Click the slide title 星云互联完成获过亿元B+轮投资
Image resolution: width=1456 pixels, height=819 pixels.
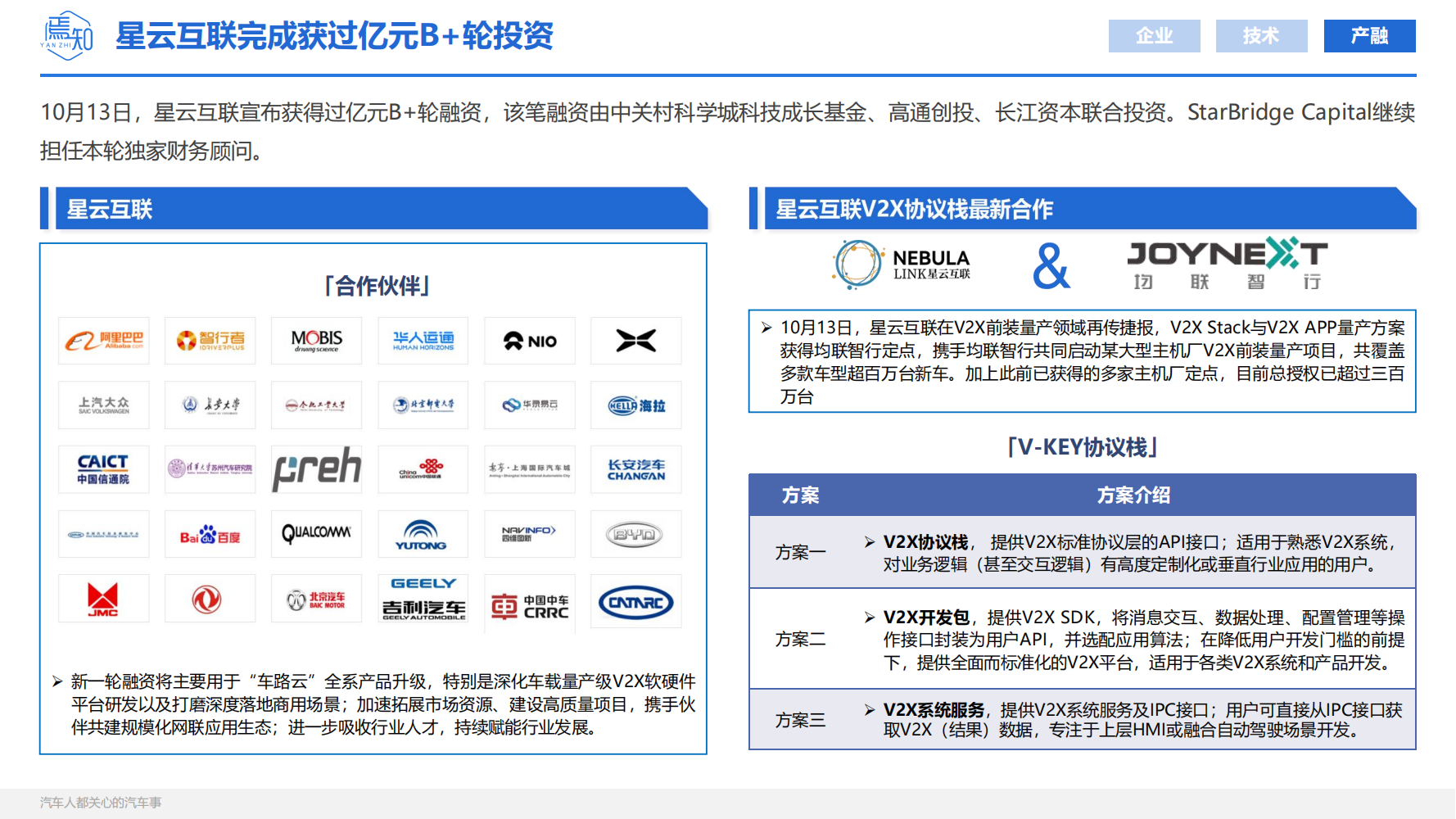[x=334, y=36]
